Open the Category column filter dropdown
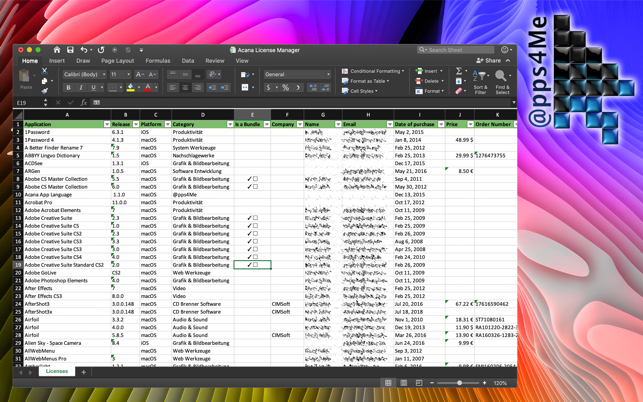Screen dimensions: 643x402 [230, 124]
